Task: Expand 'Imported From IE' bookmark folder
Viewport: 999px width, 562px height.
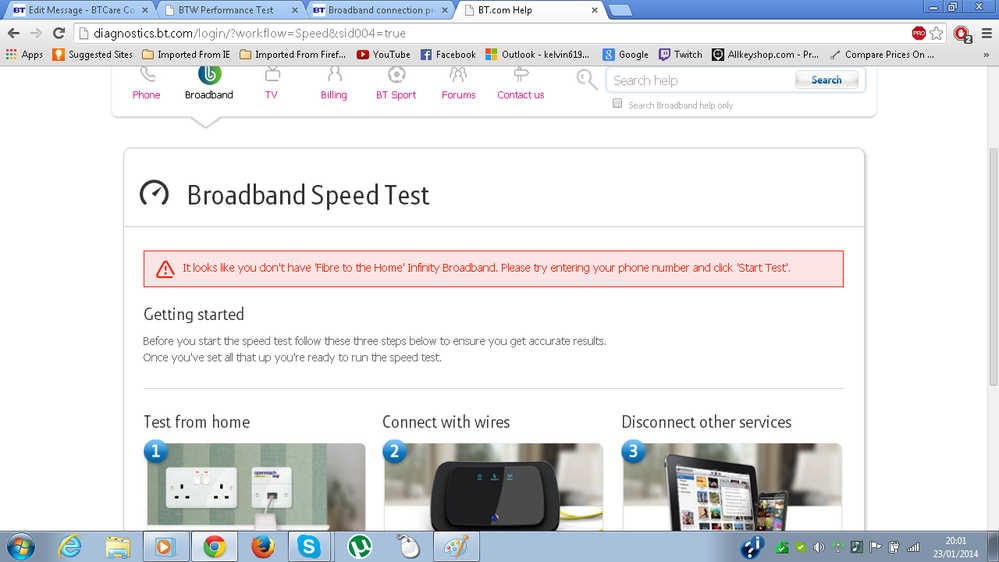Action: click(186, 55)
